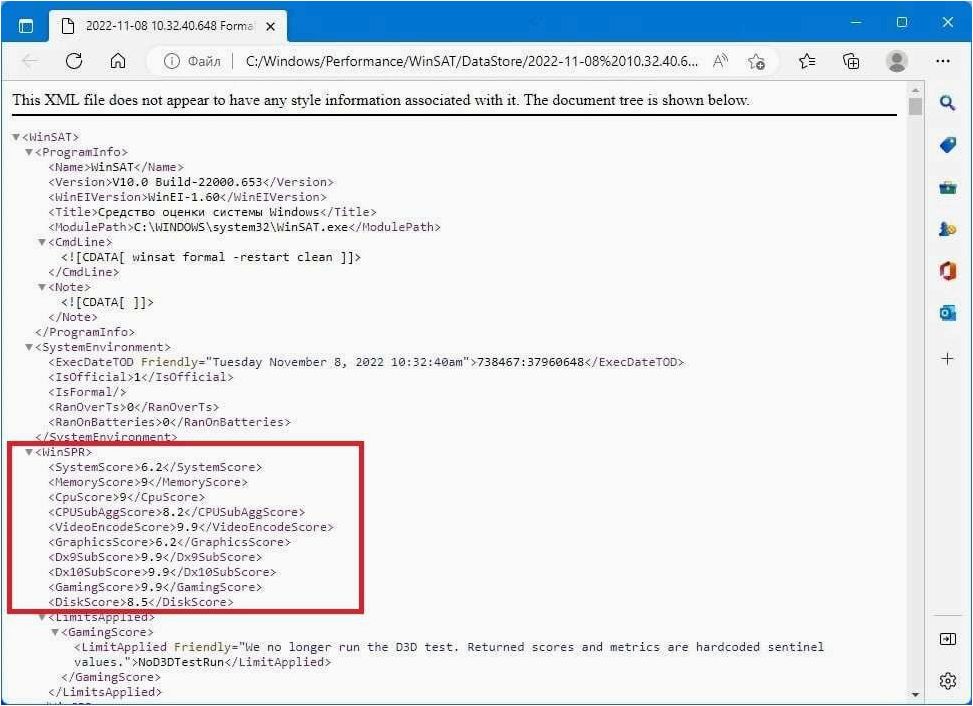Open the tab actions menu icon
The height and width of the screenshot is (706, 973).
tap(26, 26)
